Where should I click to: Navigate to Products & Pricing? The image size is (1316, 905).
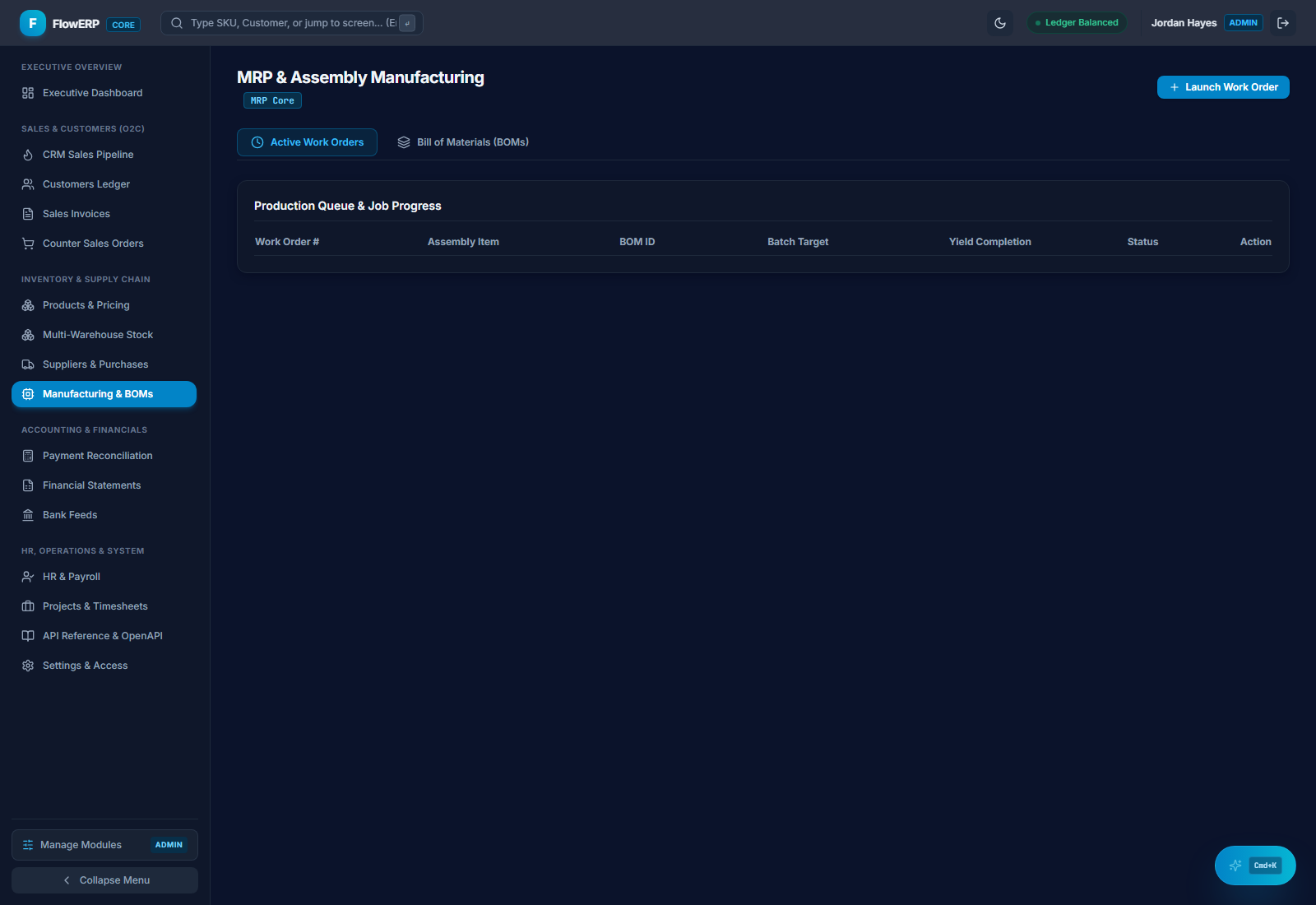(104, 305)
